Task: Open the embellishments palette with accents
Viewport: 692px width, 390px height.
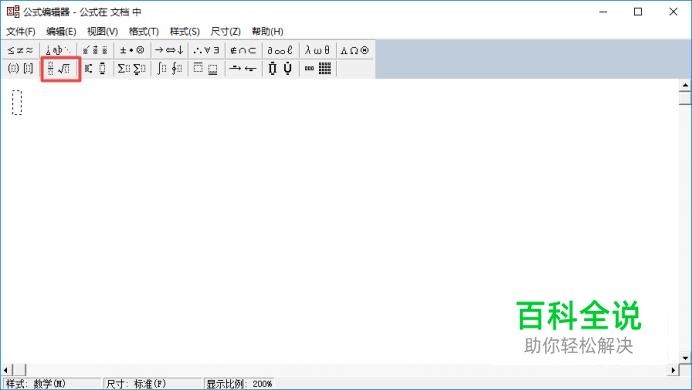Action: (x=95, y=50)
